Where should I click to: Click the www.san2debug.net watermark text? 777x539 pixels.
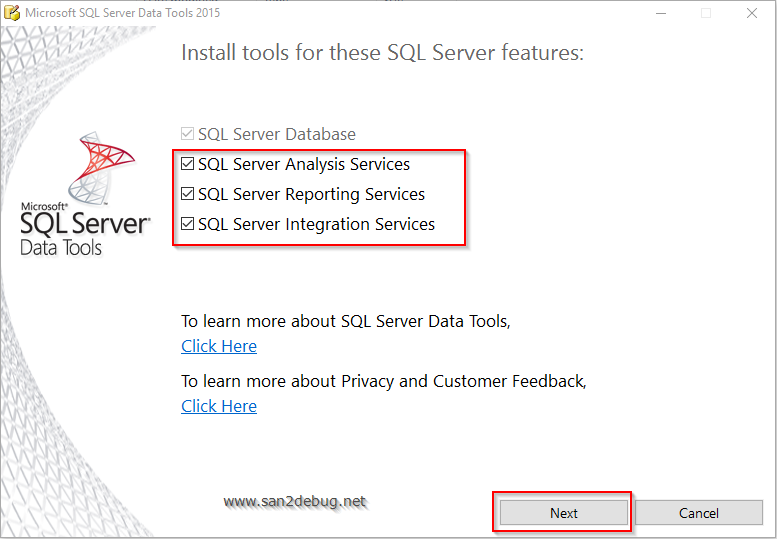295,501
